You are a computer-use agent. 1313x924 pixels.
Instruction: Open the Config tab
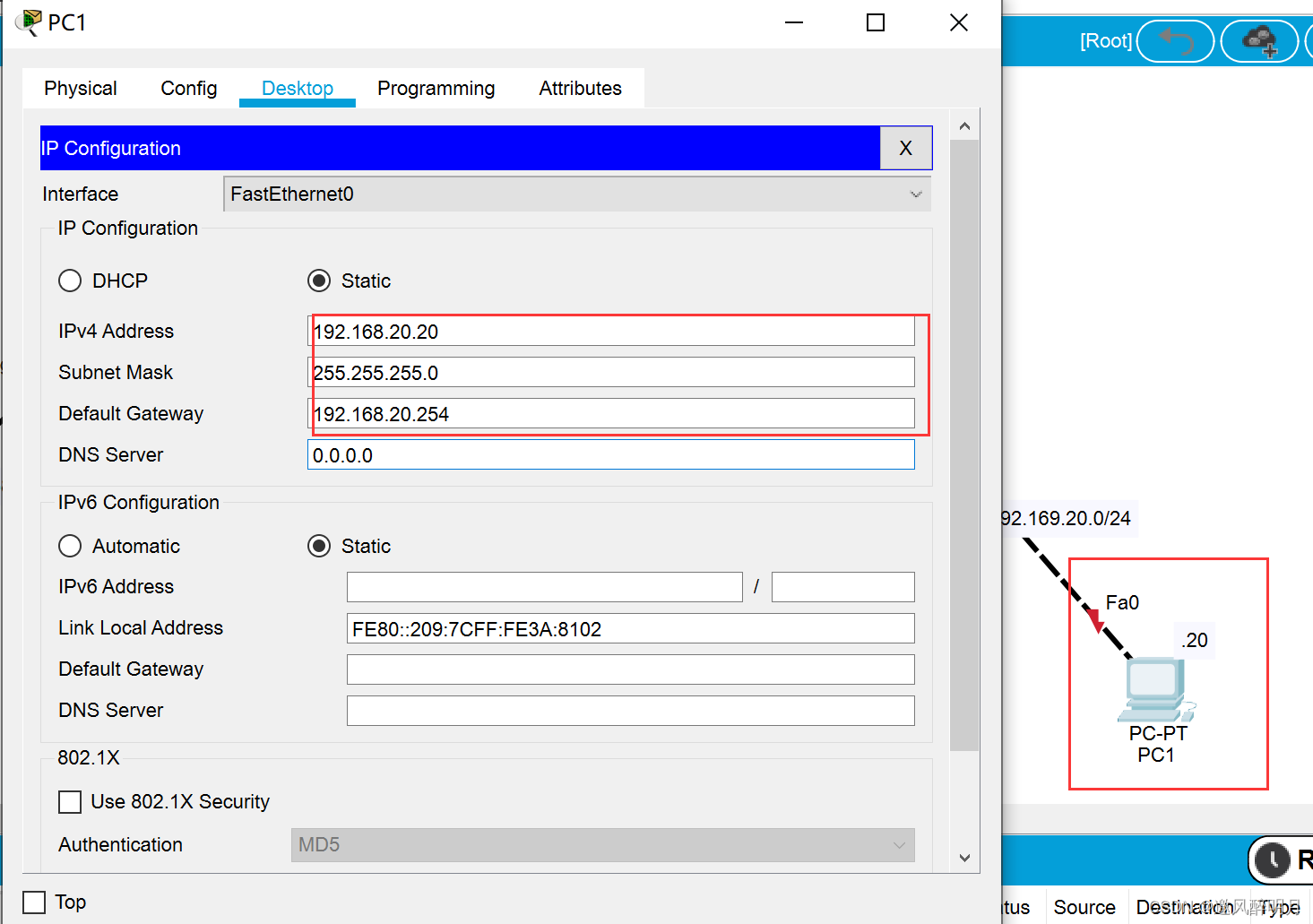tap(188, 89)
